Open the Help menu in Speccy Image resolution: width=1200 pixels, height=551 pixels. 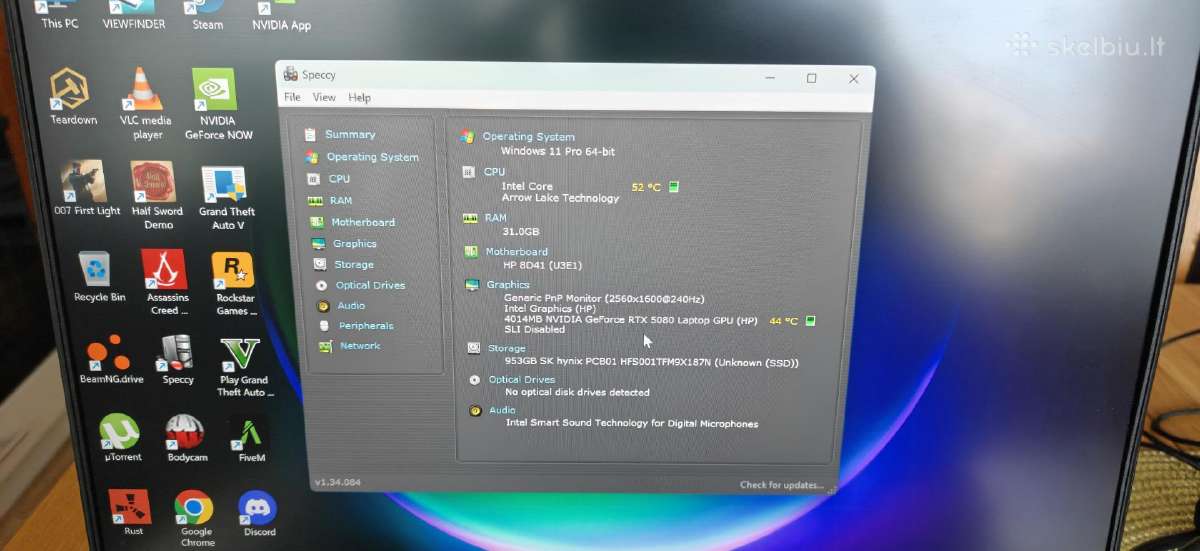359,98
